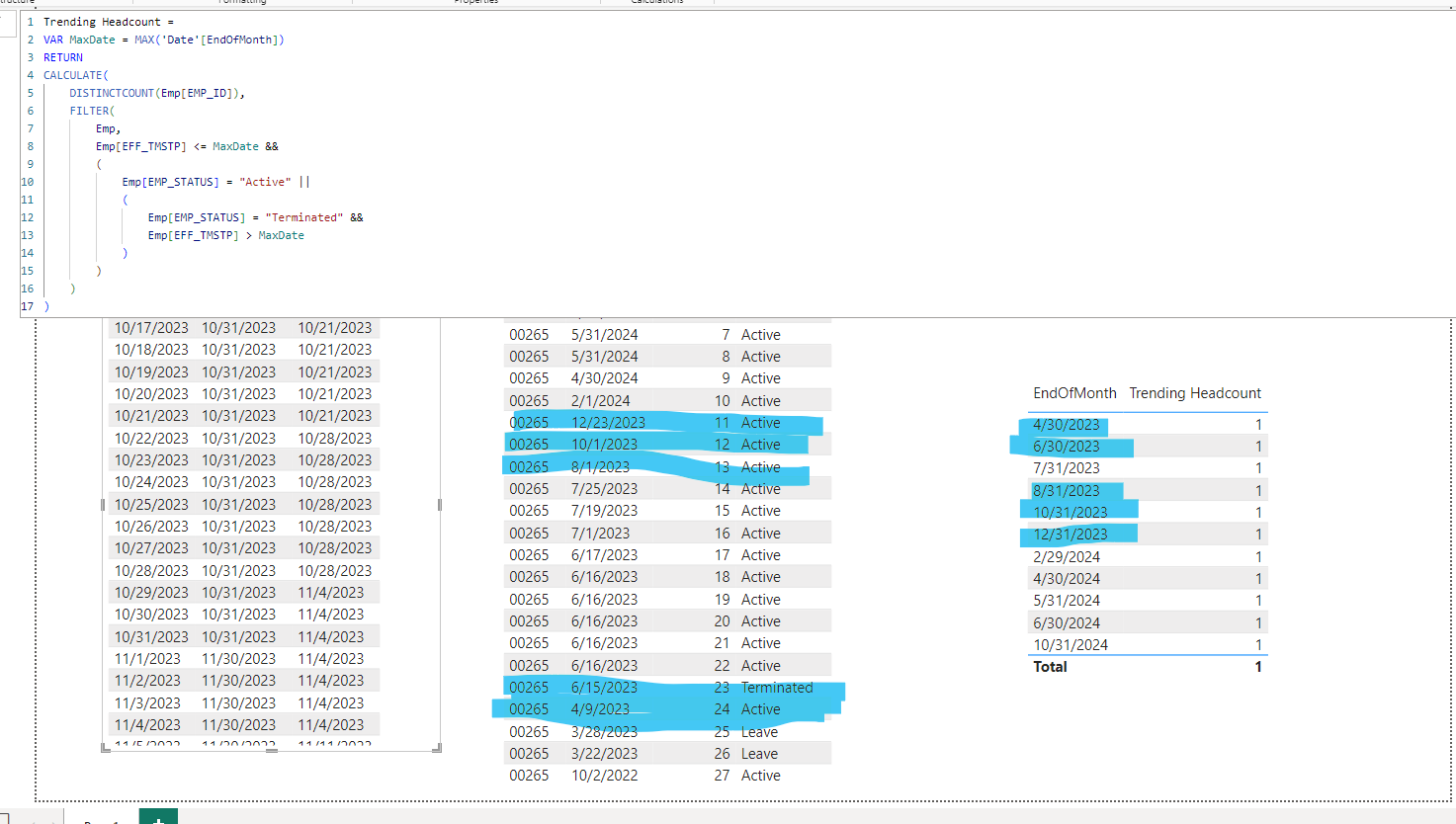This screenshot has width=1456, height=824.
Task: Select the 10/17/2023 date in the date table
Action: pos(151,328)
